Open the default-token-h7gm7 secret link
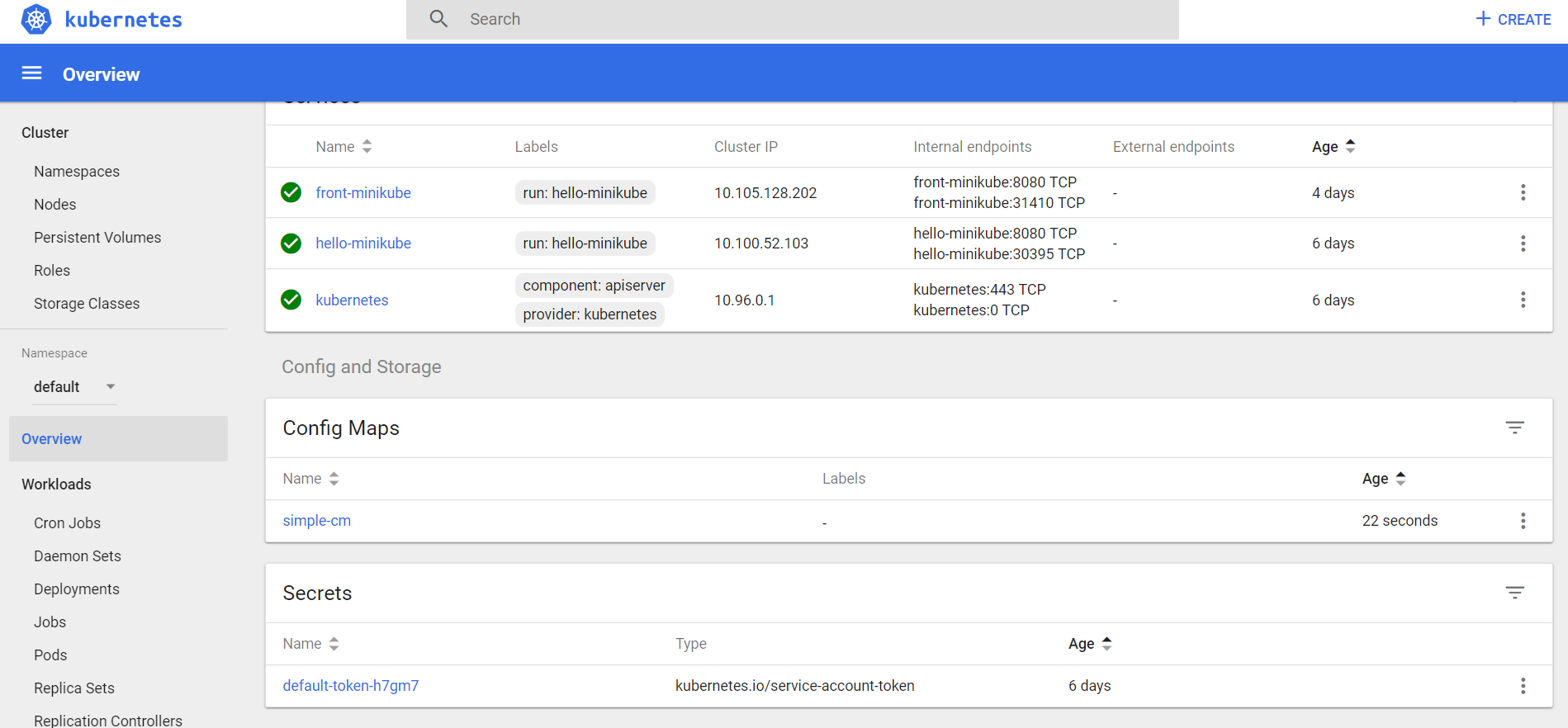The width and height of the screenshot is (1568, 728). click(x=350, y=686)
